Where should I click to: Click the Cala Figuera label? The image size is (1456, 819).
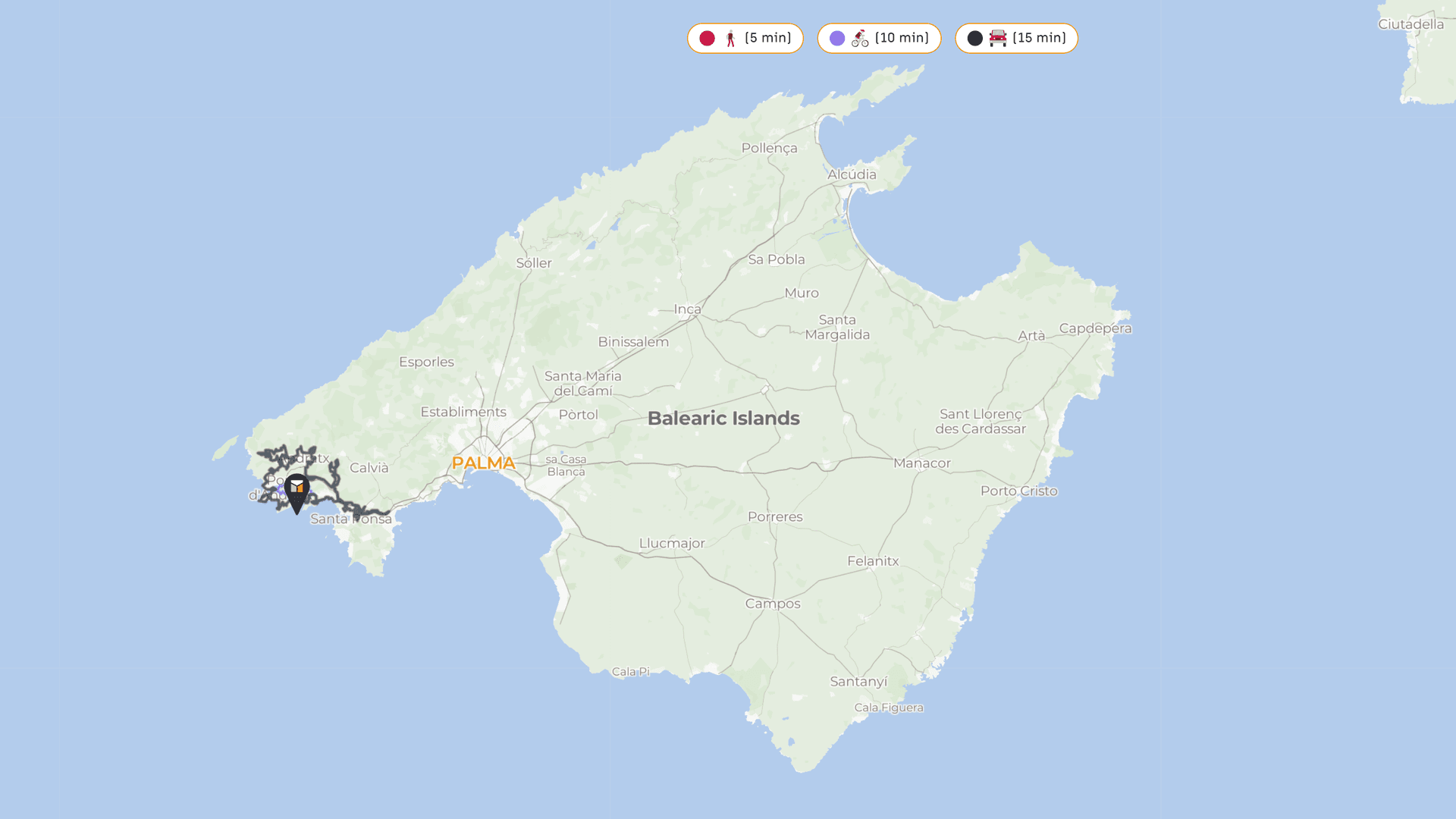pos(889,708)
